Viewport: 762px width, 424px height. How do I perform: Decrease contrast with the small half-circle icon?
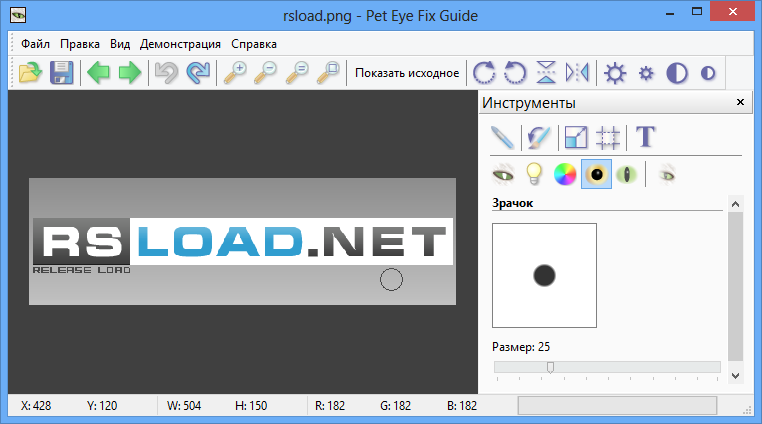[x=708, y=73]
